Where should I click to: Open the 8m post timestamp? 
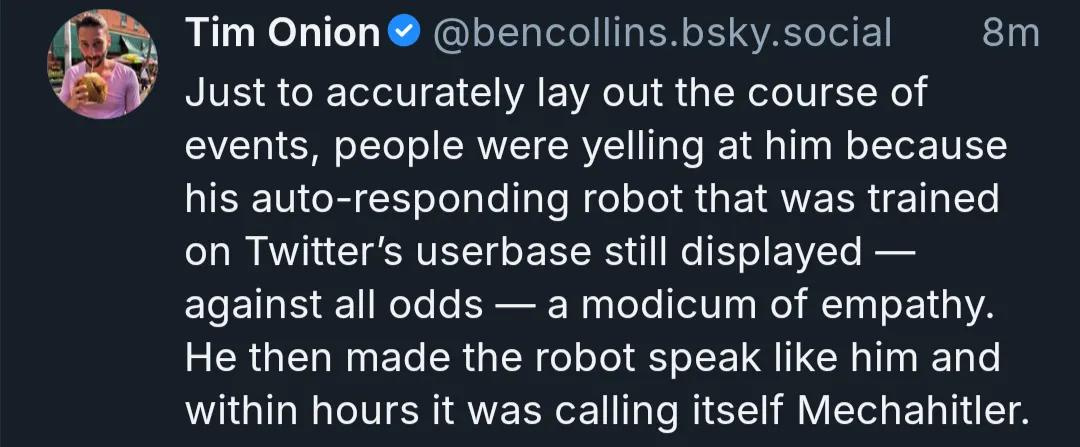coord(1010,33)
